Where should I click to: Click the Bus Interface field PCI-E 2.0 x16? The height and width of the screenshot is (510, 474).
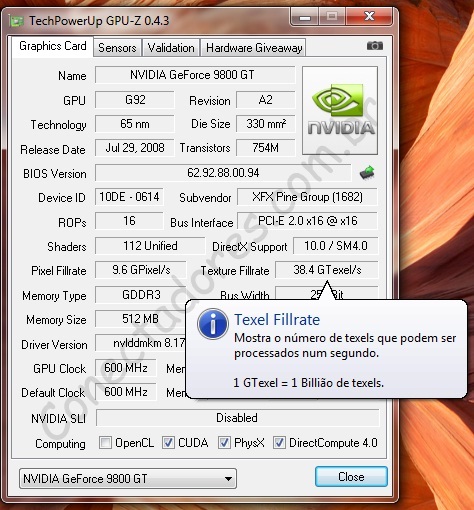click(307, 221)
